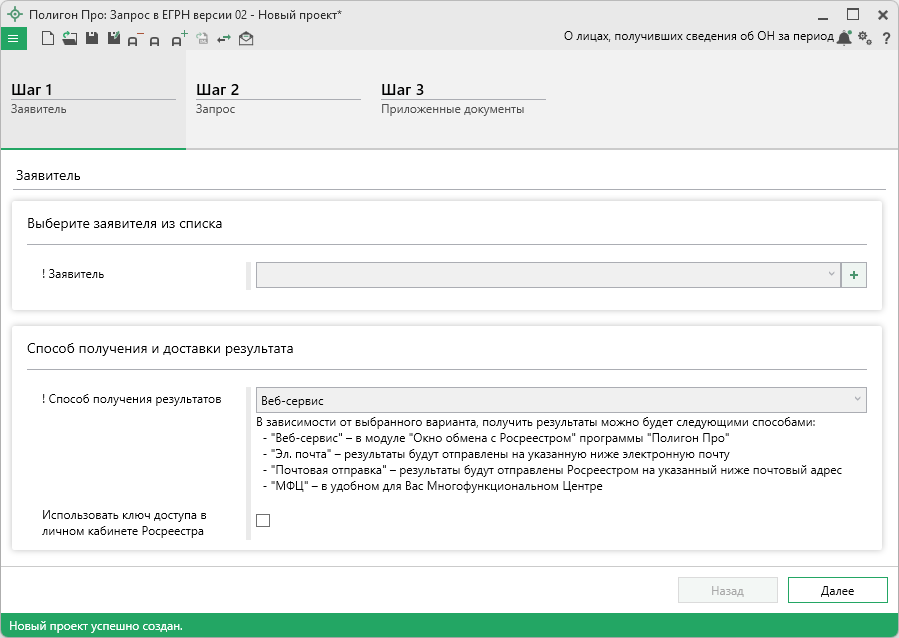The width and height of the screenshot is (899, 638).
Task: Go to Шаг 3 Приложенные документы tab
Action: point(462,98)
